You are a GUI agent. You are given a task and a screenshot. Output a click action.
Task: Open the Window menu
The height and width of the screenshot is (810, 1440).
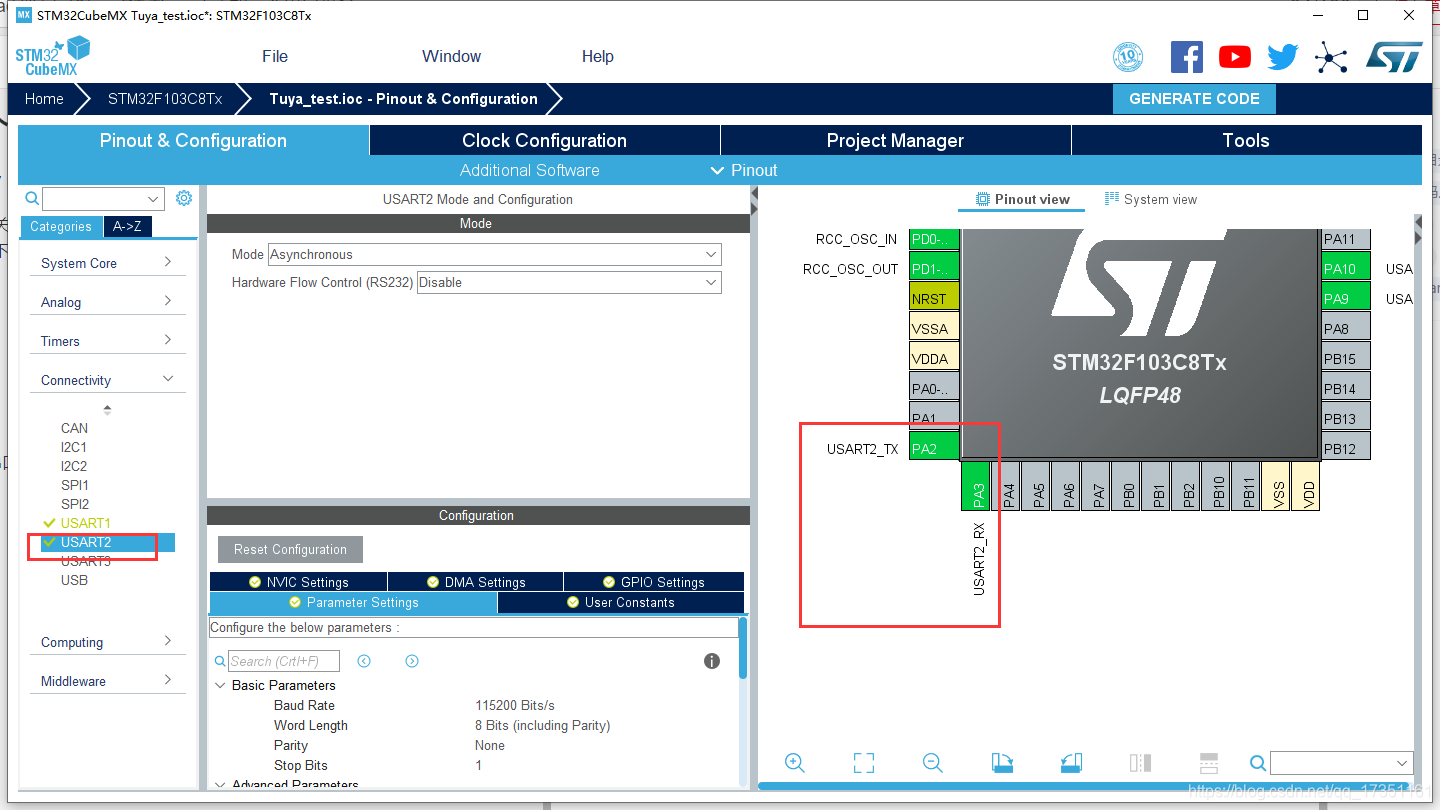coord(451,56)
